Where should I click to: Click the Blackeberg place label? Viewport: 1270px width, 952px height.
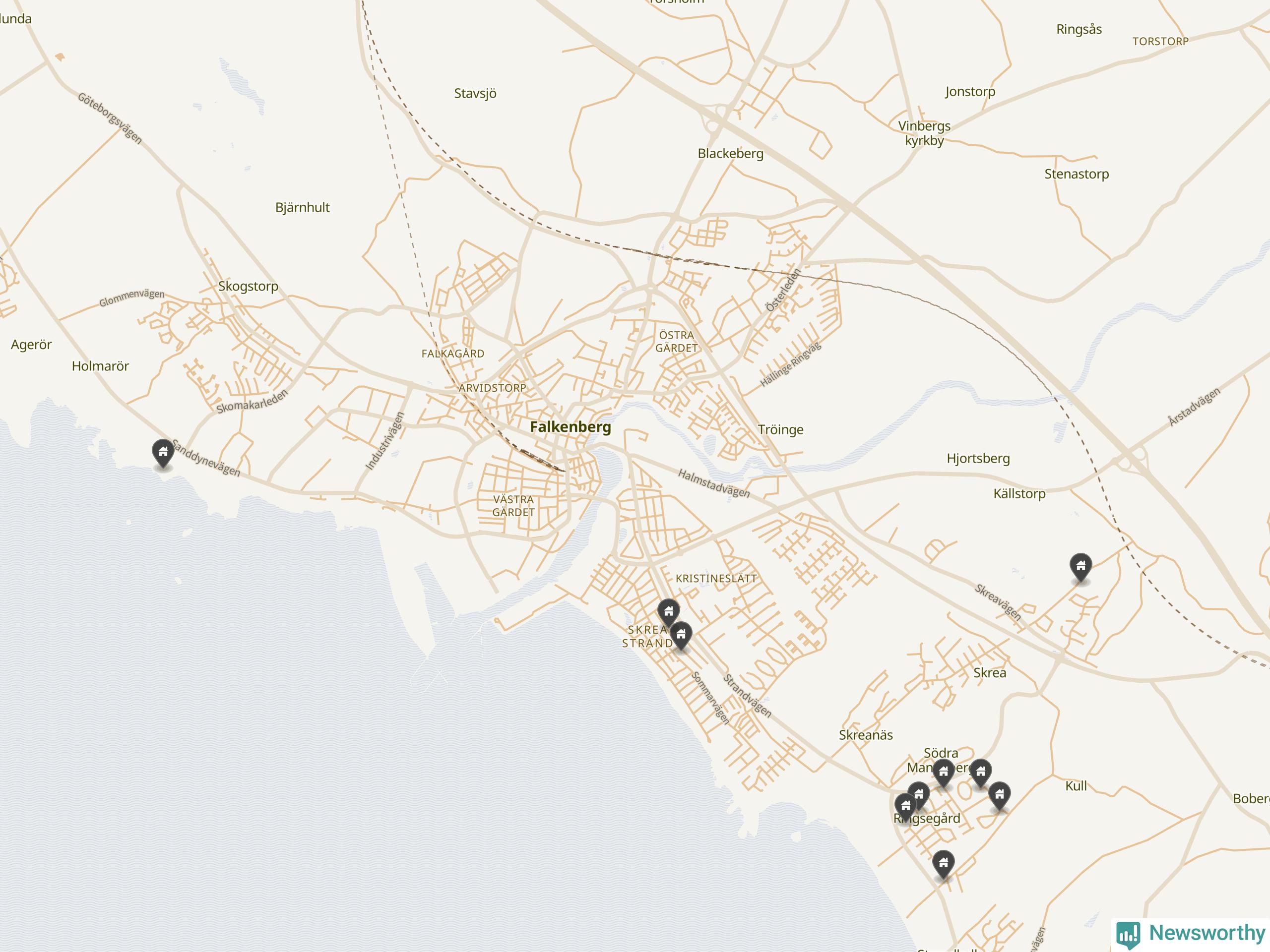tap(730, 154)
